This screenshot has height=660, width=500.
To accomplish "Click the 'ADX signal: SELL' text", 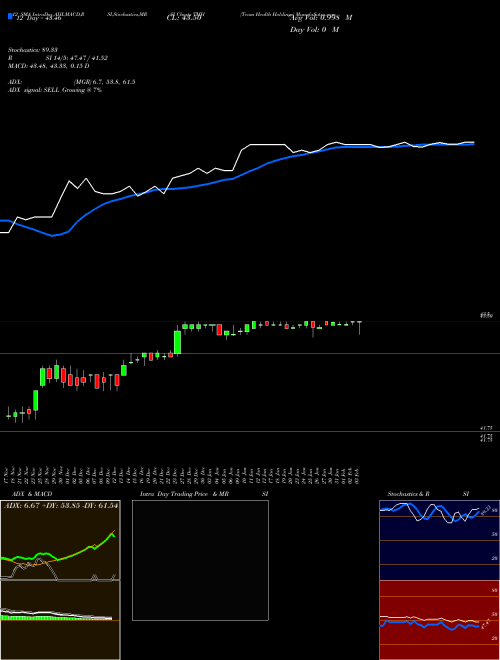I will [34, 90].
